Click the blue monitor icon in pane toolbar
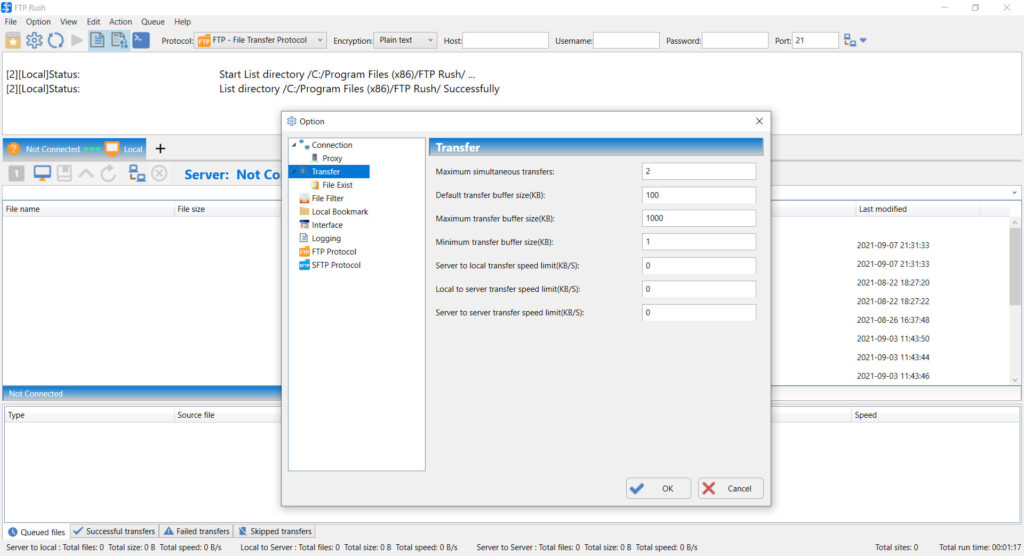Screen dimensions: 1024x556 (x=42, y=173)
